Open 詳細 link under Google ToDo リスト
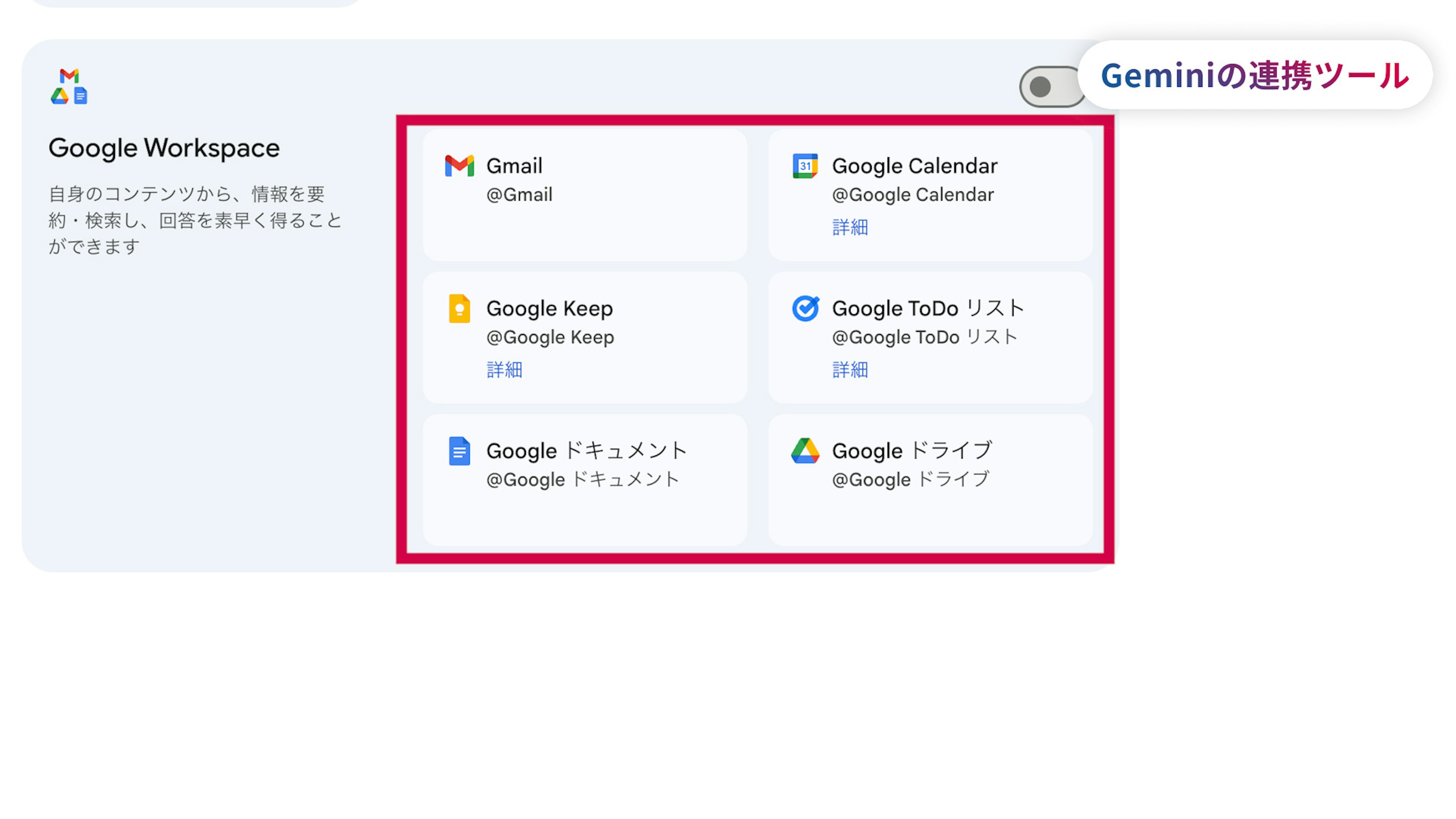This screenshot has height=819, width=1456. point(849,370)
